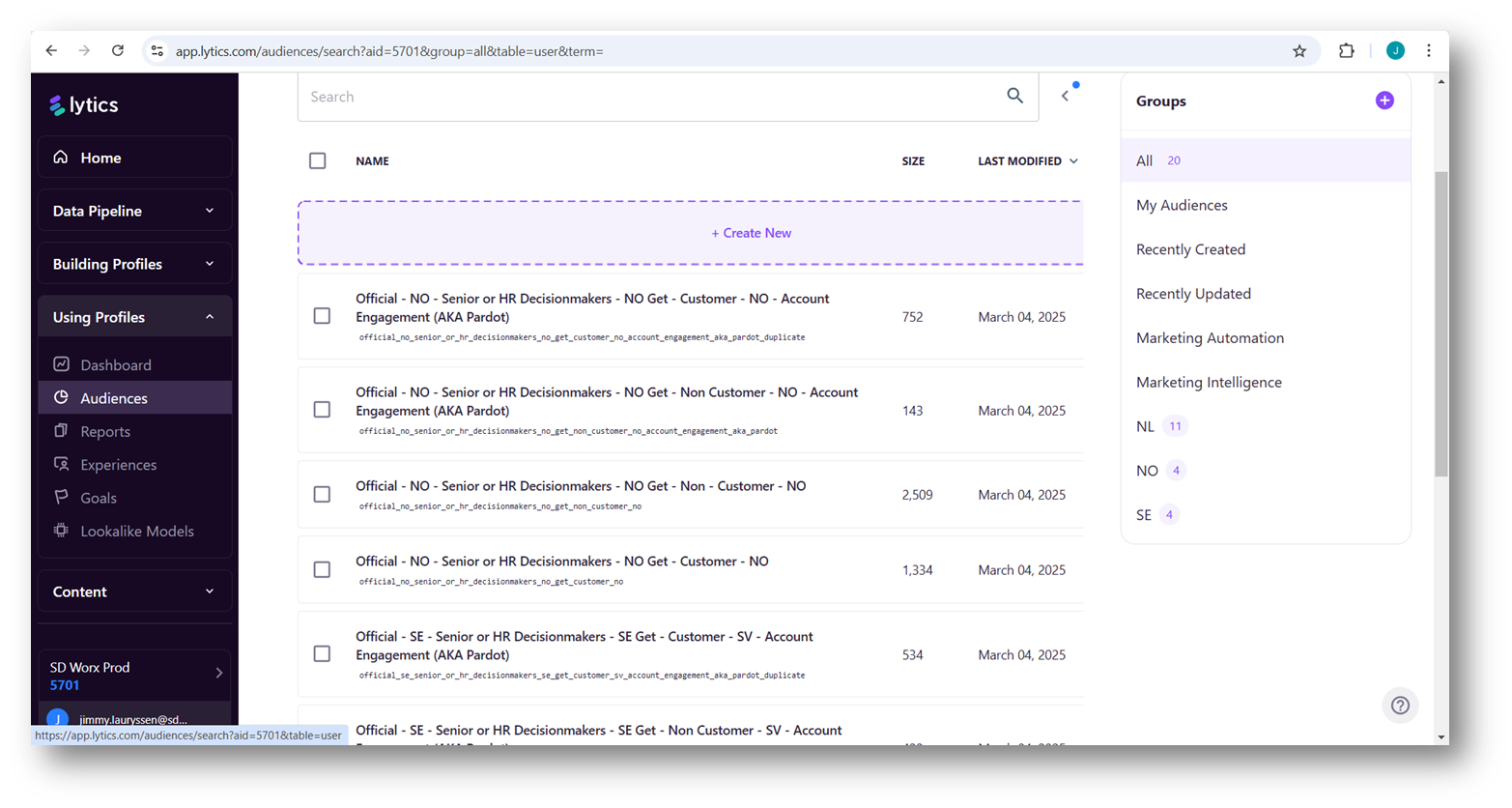Image resolution: width=1512 pixels, height=808 pixels.
Task: Click account ID 5701 in sidebar
Action: [65, 685]
